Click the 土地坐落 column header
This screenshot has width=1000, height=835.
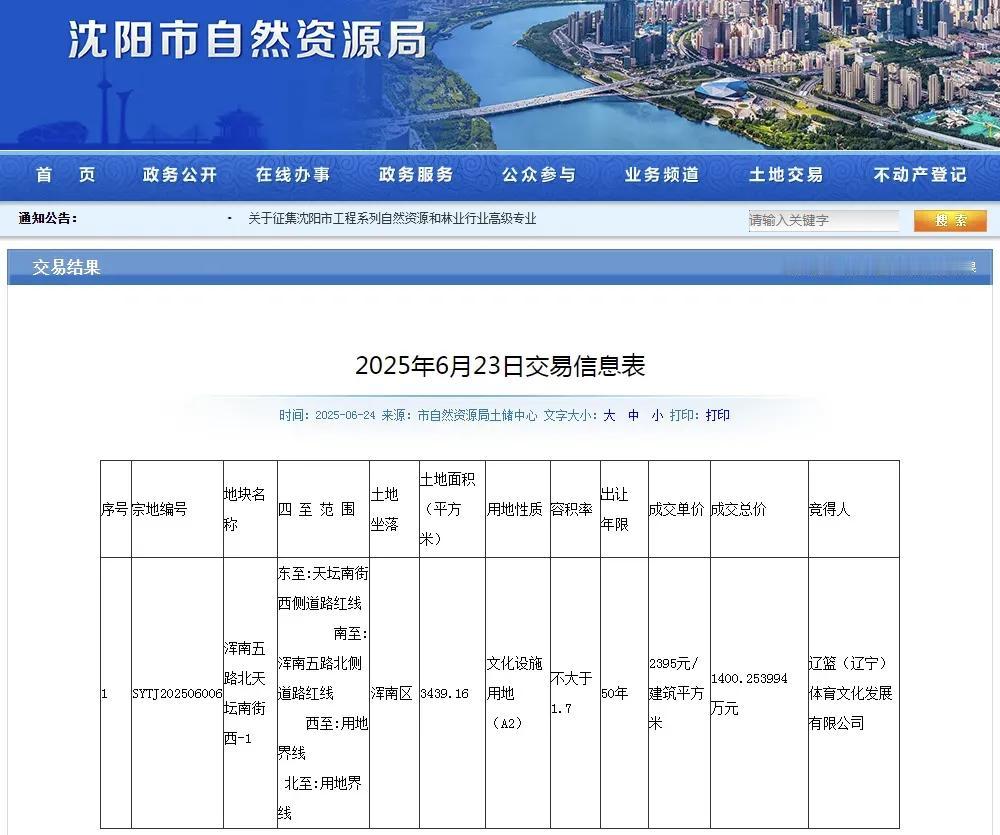click(x=394, y=509)
